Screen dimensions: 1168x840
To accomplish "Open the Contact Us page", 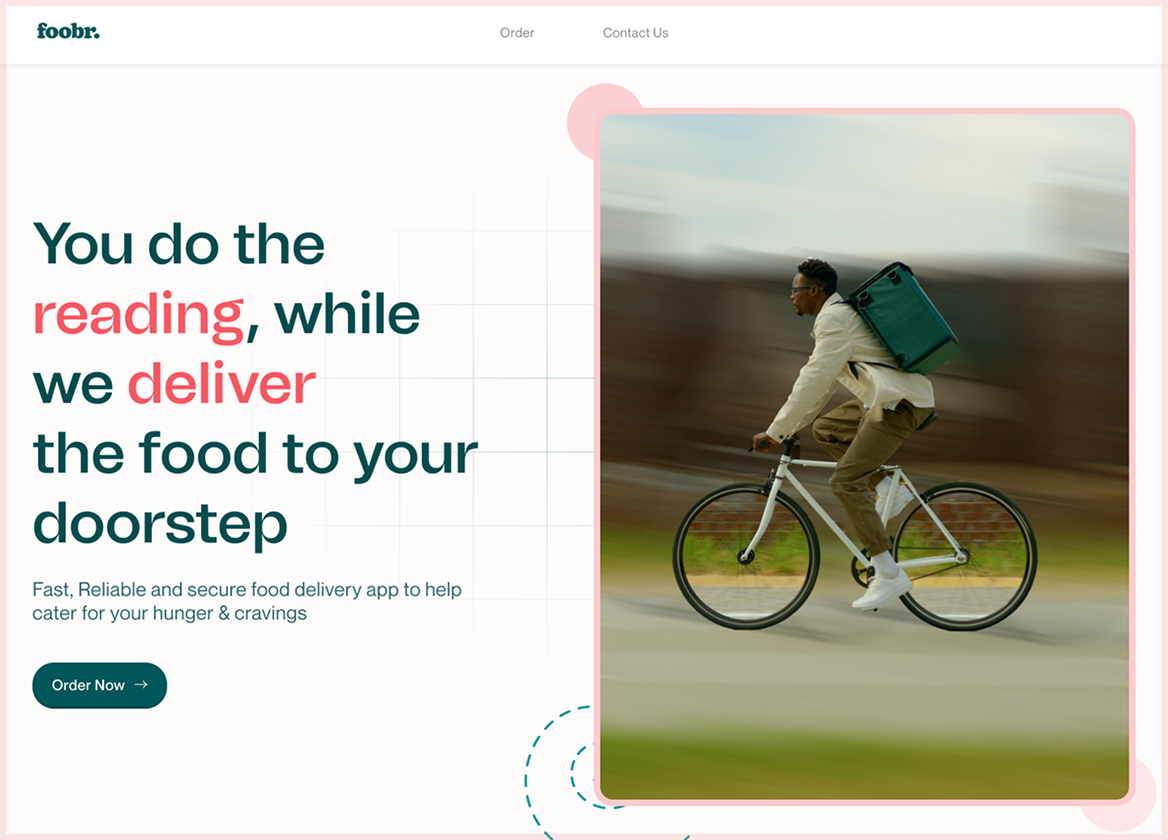I will coord(635,32).
